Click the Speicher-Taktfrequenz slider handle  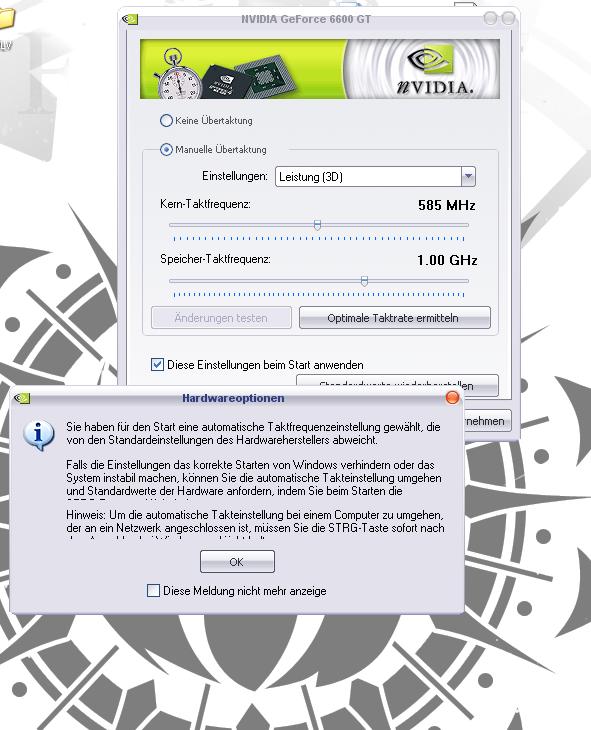click(364, 281)
